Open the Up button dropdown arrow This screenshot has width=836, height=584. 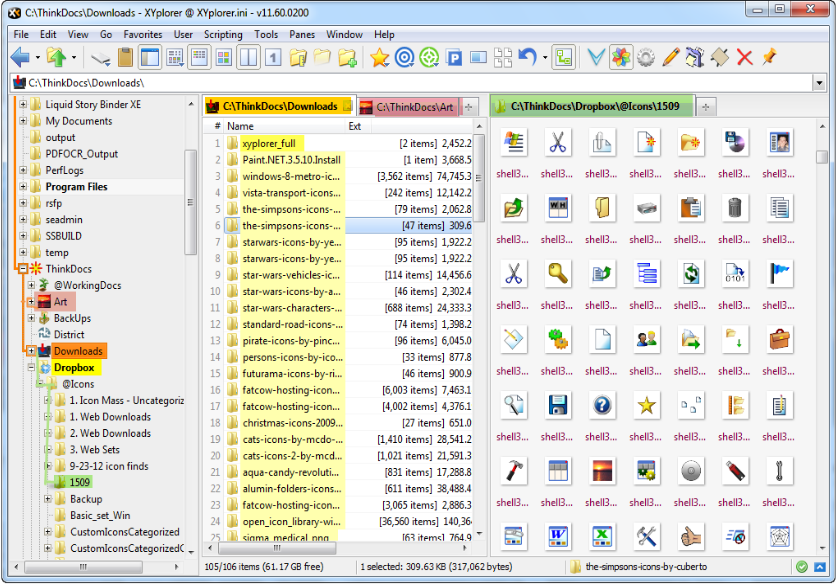coord(74,57)
